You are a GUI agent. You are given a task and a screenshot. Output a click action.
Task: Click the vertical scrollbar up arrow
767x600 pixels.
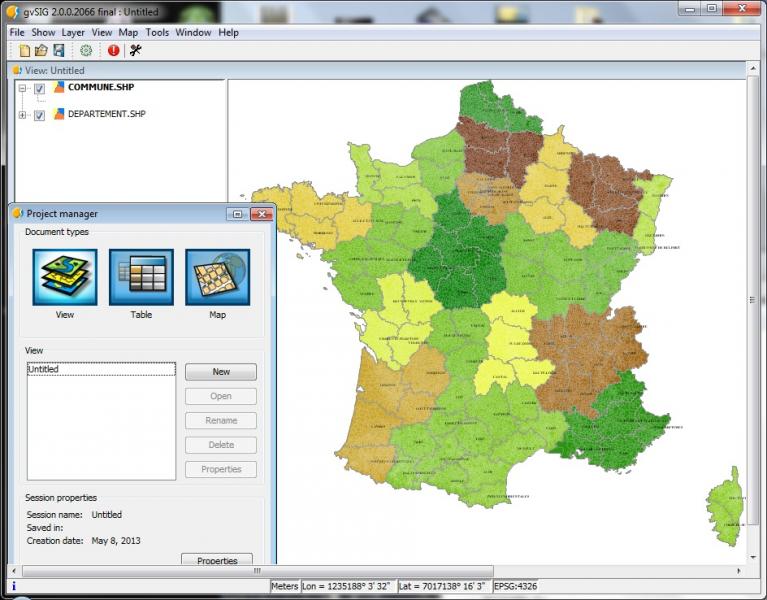pos(752,69)
